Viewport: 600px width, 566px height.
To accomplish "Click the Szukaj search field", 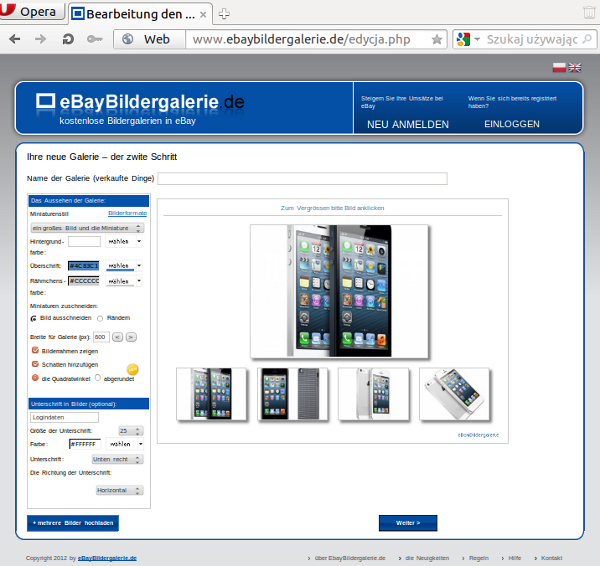I will click(532, 39).
